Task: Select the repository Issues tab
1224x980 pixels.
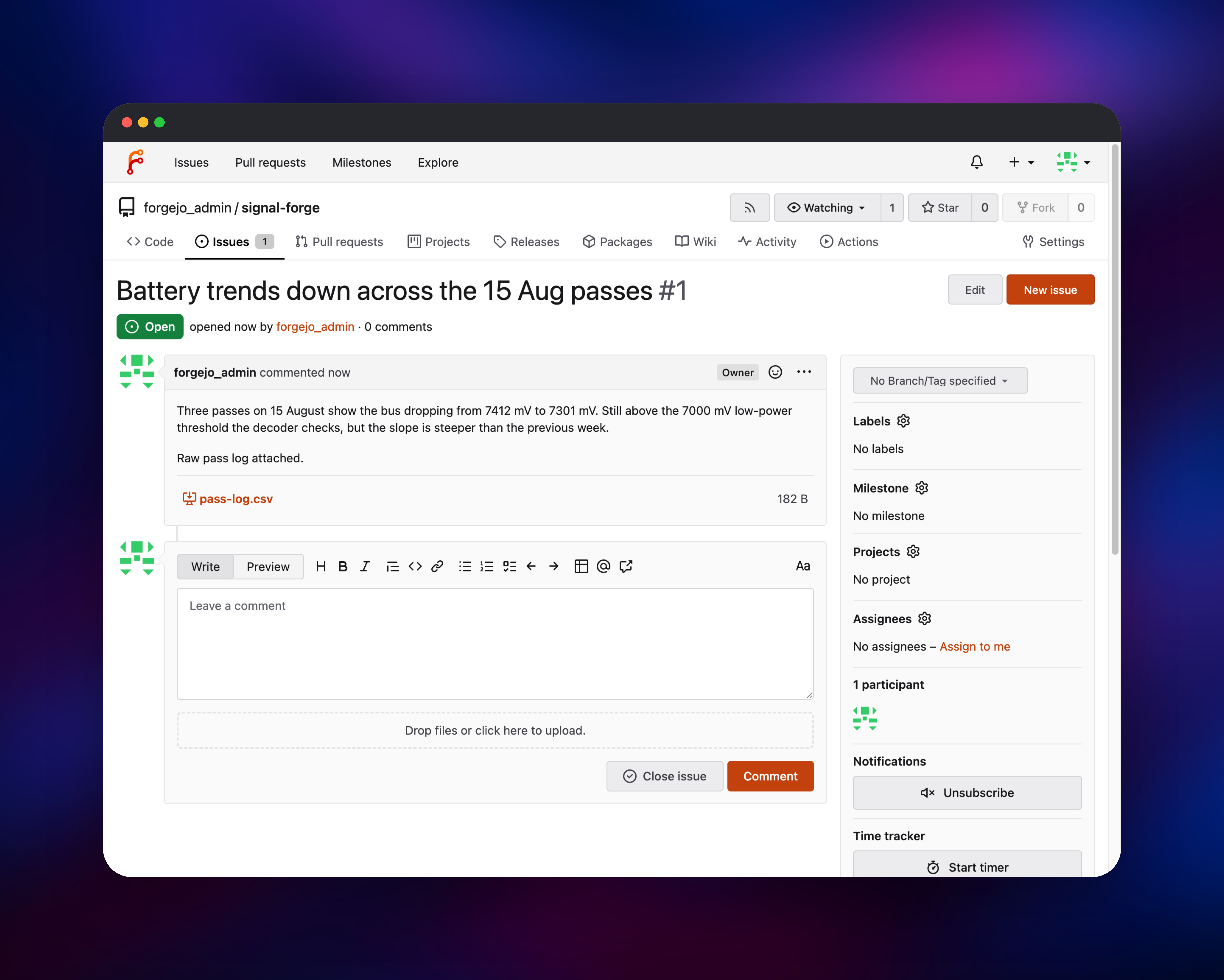Action: [x=234, y=242]
